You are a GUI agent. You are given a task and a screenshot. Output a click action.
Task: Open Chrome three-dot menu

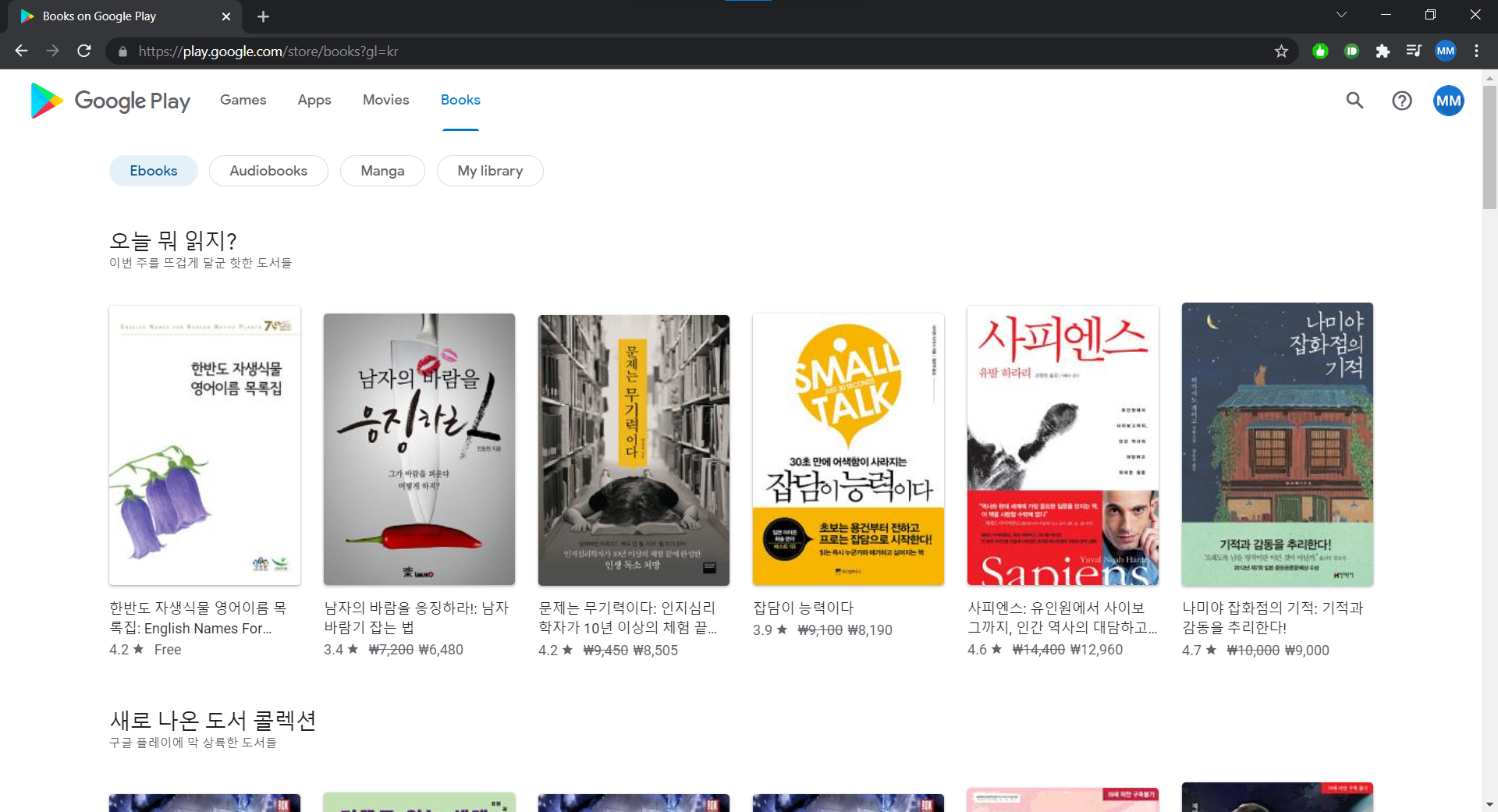tap(1476, 51)
